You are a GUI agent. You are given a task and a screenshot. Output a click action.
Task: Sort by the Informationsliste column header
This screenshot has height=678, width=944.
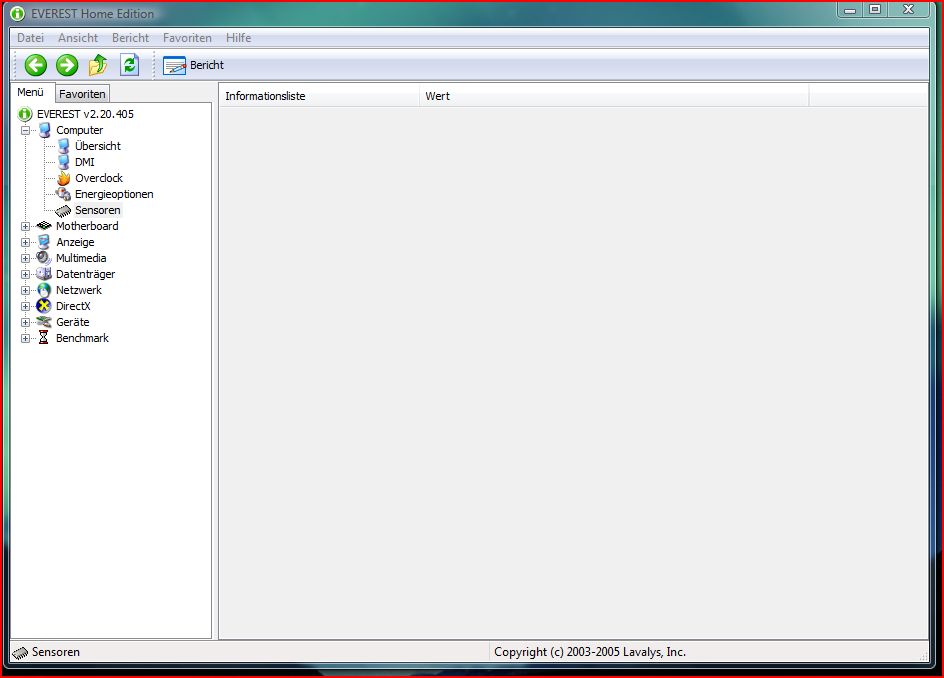point(319,96)
